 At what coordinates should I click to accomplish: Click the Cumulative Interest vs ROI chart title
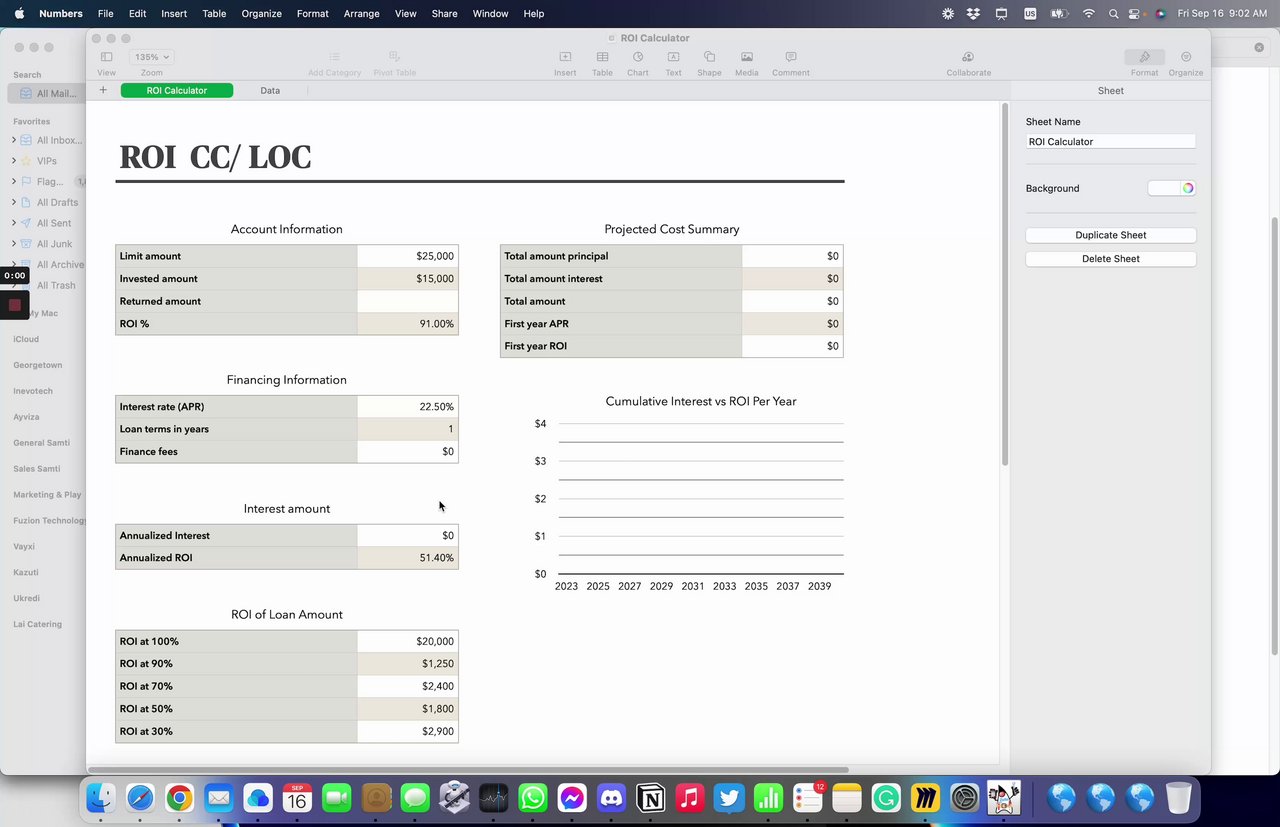pos(701,401)
